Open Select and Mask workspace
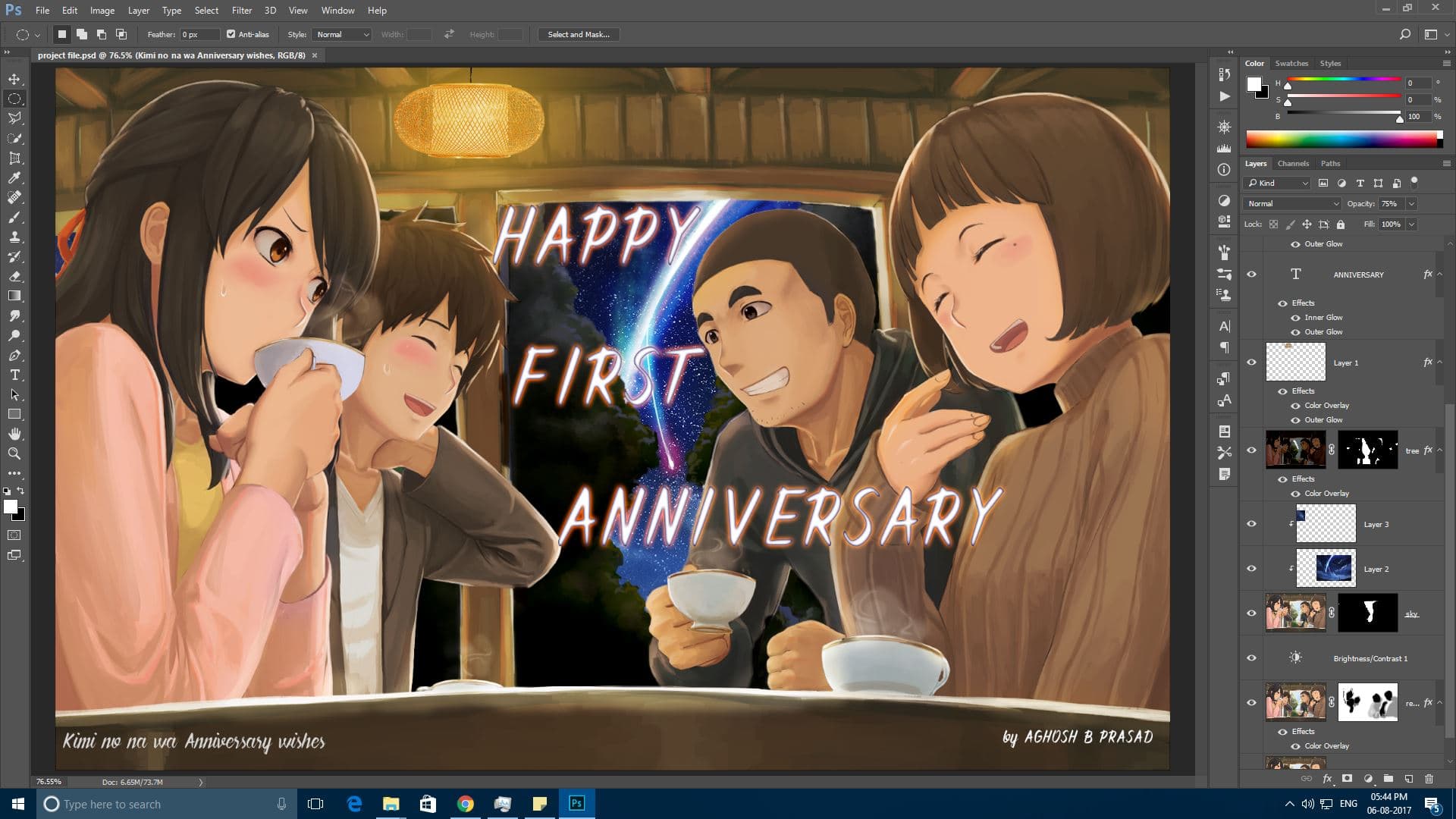Screen dimensions: 1456x819 pyautogui.click(x=579, y=34)
